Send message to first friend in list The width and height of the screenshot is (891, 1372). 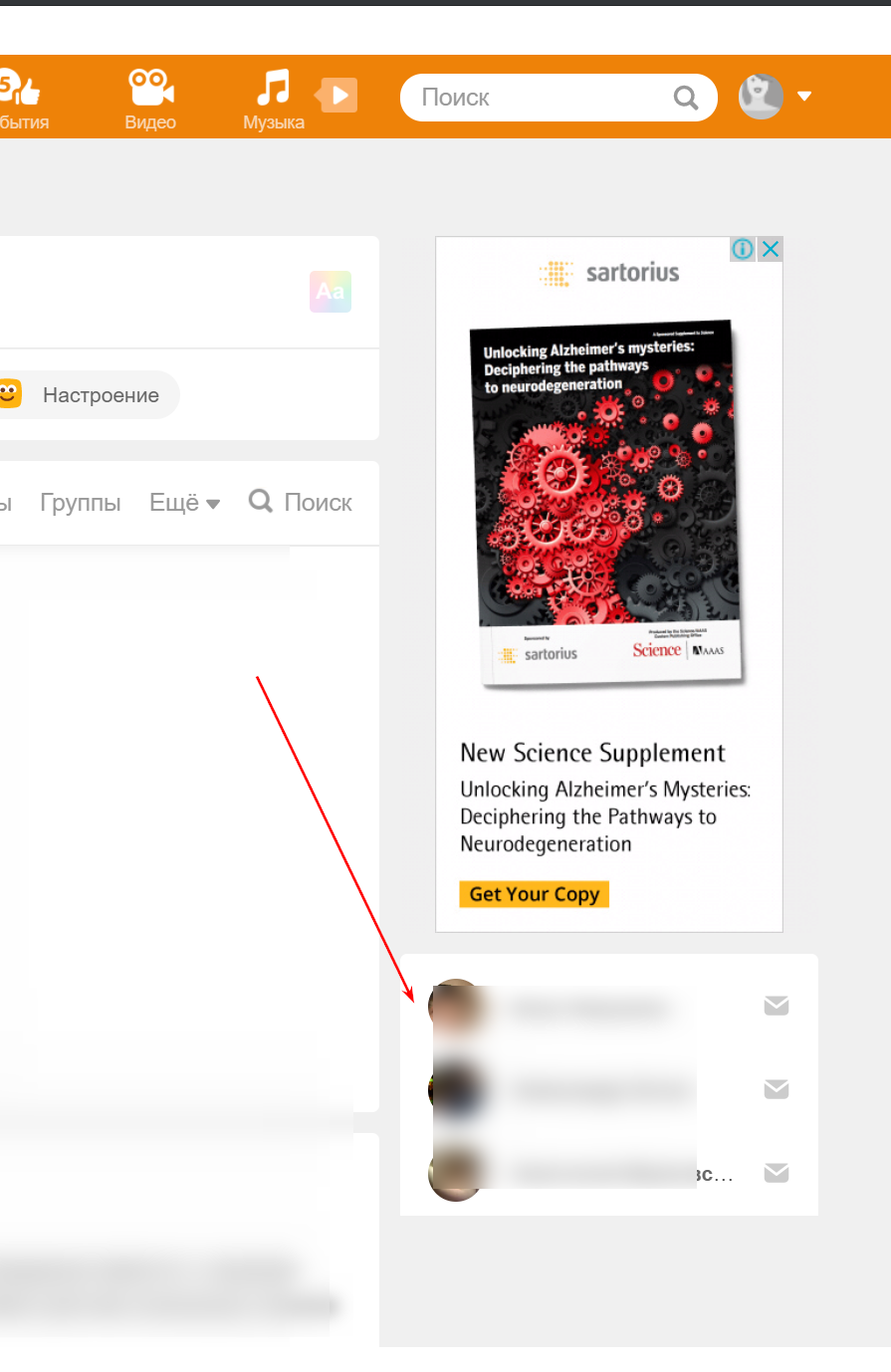[x=777, y=1006]
